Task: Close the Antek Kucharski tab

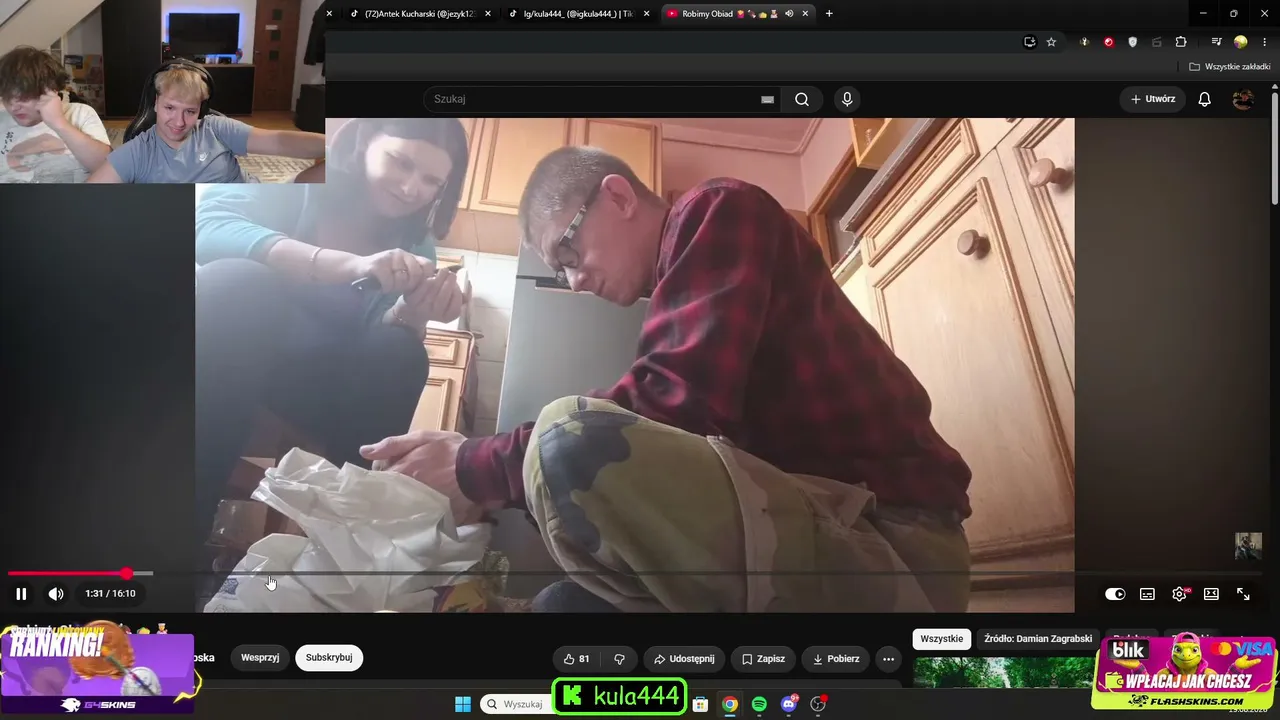Action: (488, 14)
